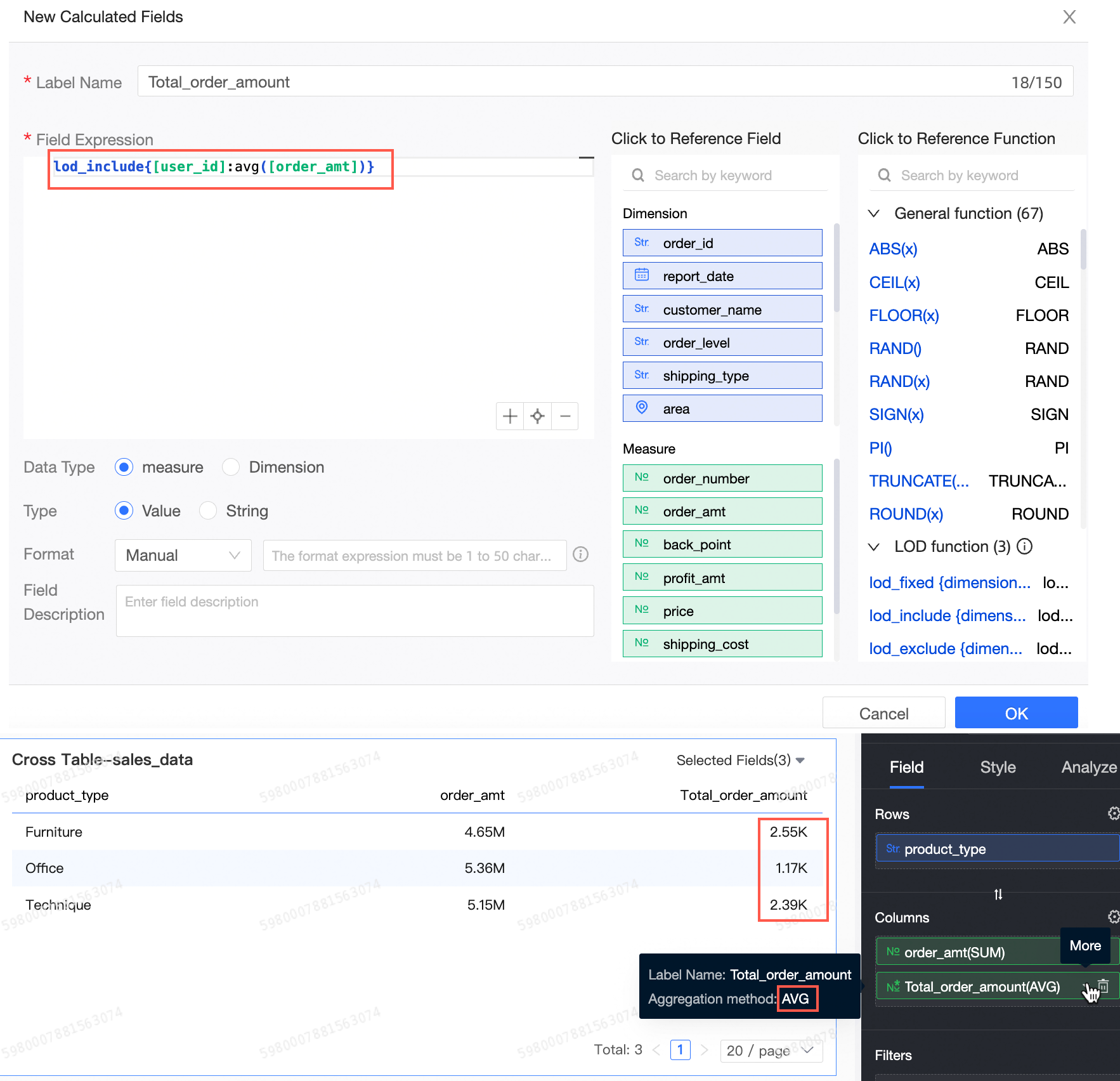Switch to the Analyze tab
The image size is (1120, 1081).
(1089, 767)
